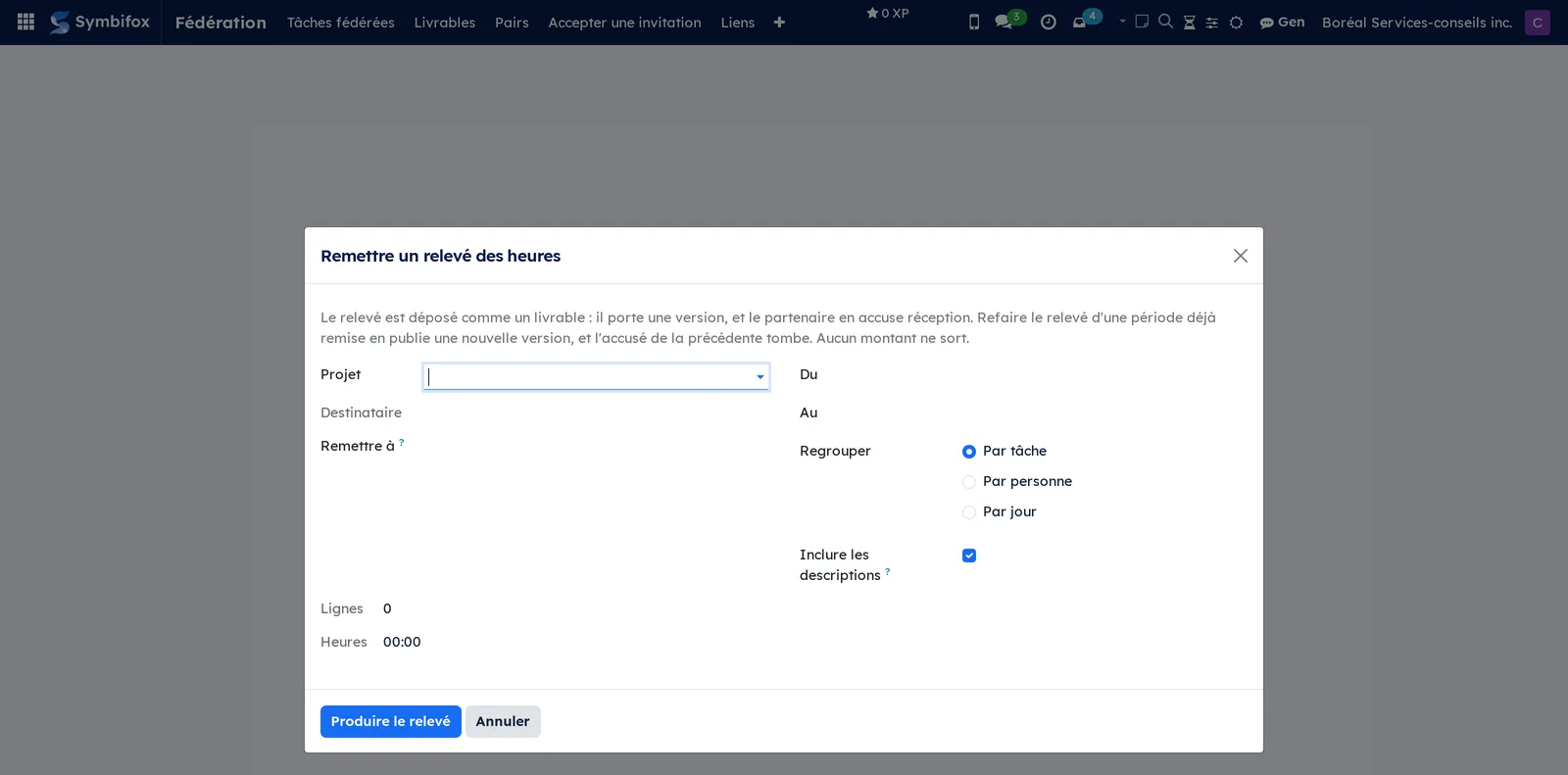Open the inbox tray icon with badge 4

click(1085, 21)
